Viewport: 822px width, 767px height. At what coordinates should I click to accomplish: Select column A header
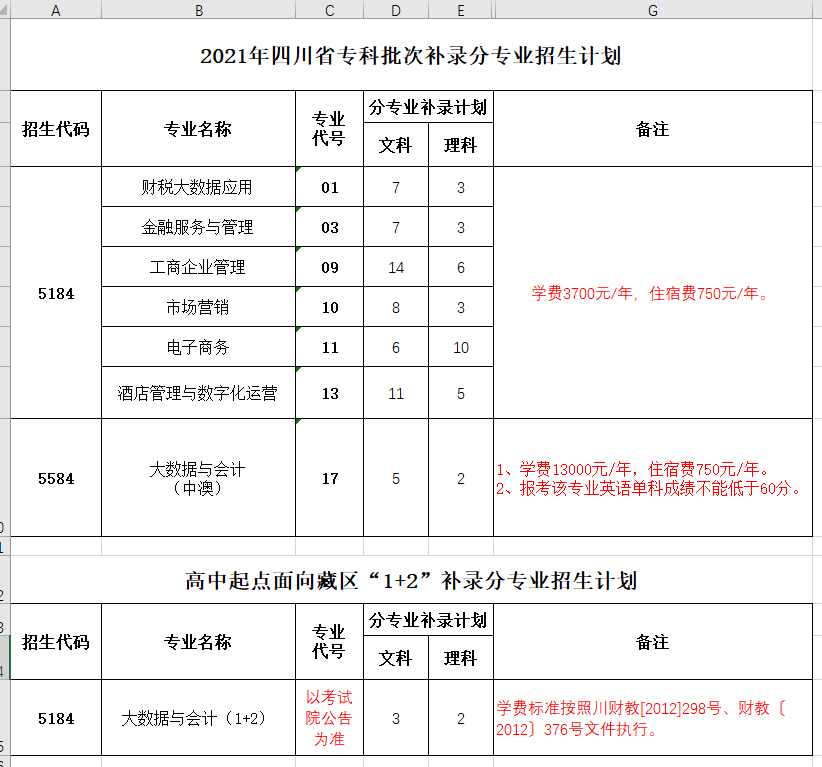[x=55, y=10]
